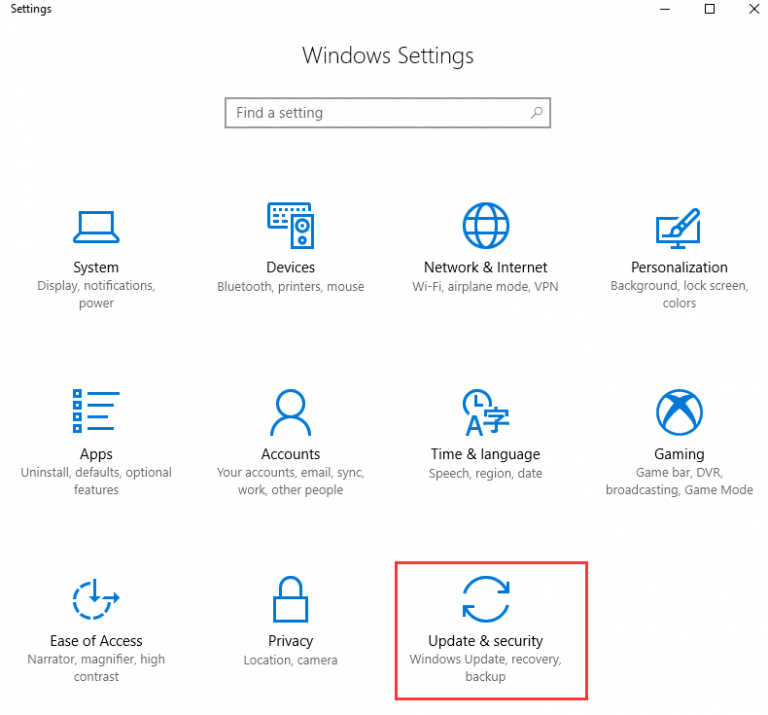
Task: Click 'Your accounts, email, sync' description
Action: [x=290, y=481]
